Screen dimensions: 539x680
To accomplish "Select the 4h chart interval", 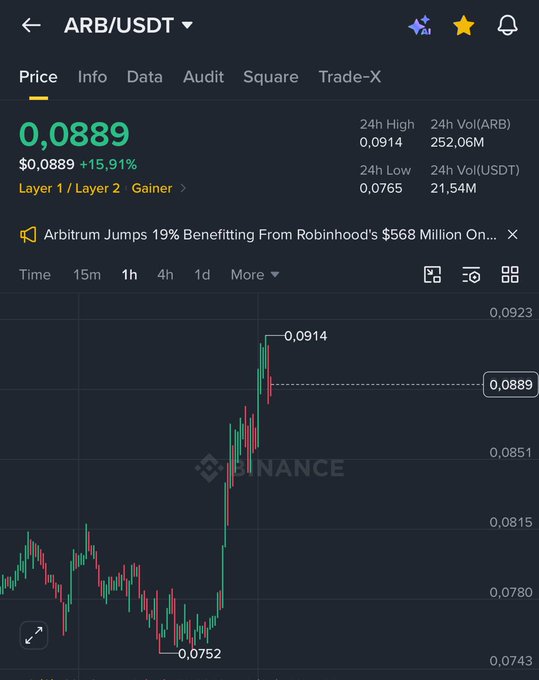I will click(x=165, y=275).
